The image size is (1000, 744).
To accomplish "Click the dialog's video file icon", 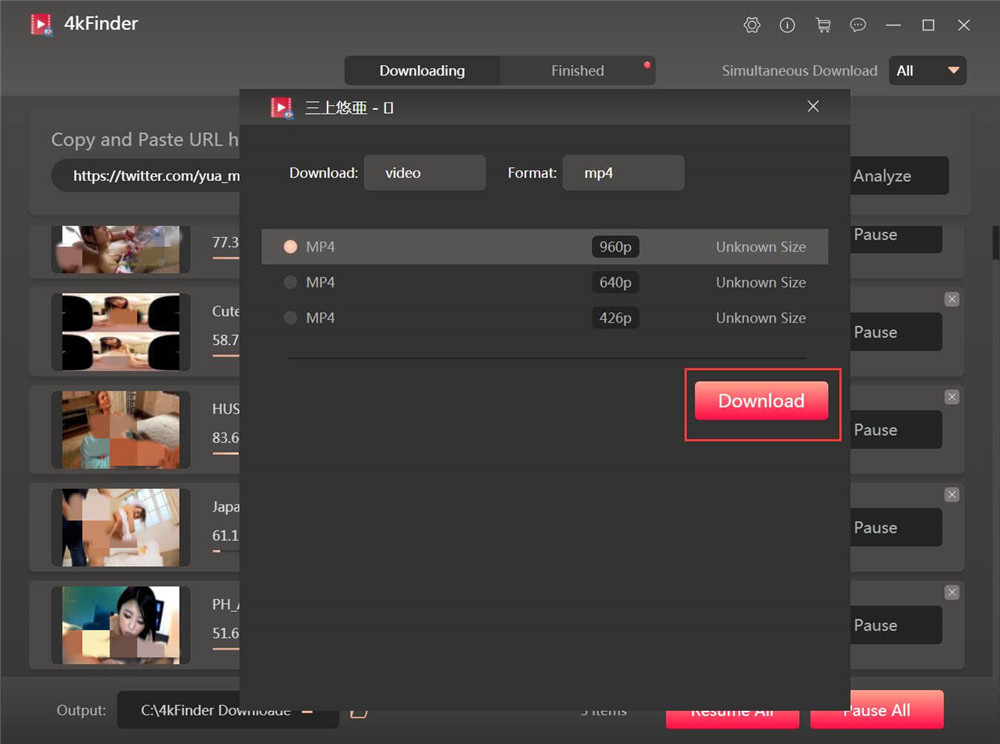I will [281, 107].
